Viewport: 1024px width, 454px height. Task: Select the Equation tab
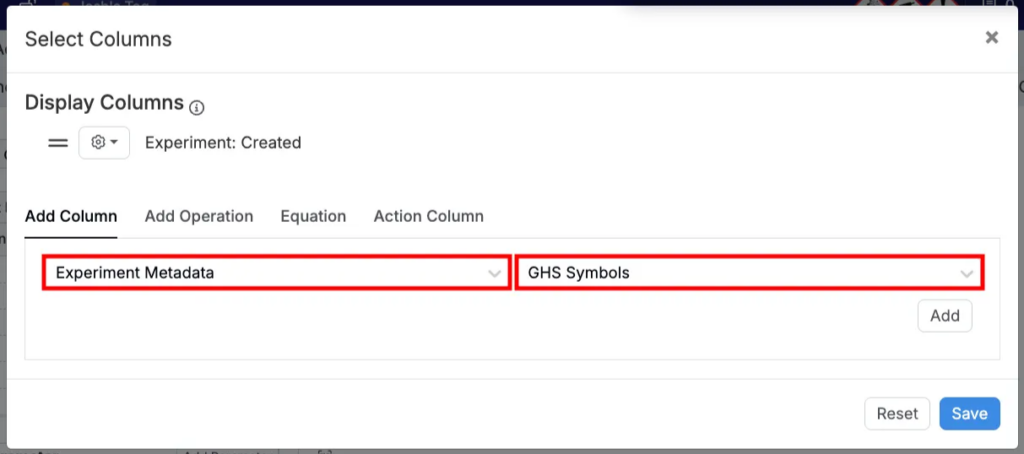(x=313, y=216)
